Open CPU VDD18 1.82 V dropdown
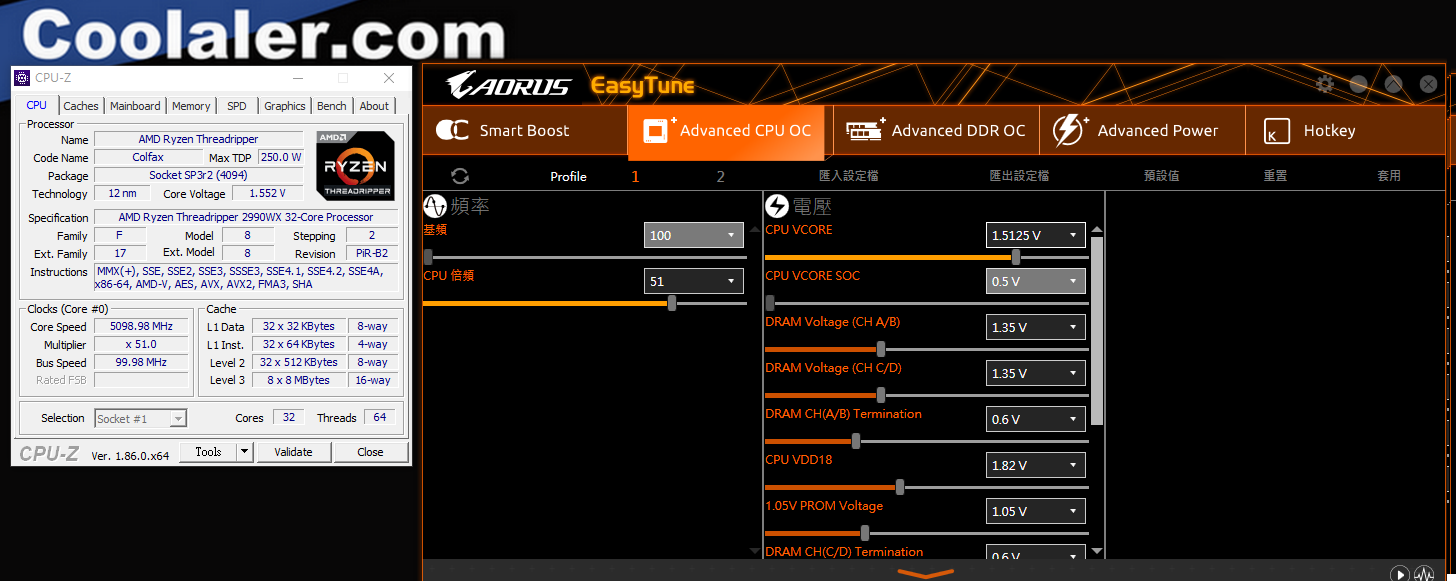Viewport: 1456px width, 581px height. point(1035,465)
